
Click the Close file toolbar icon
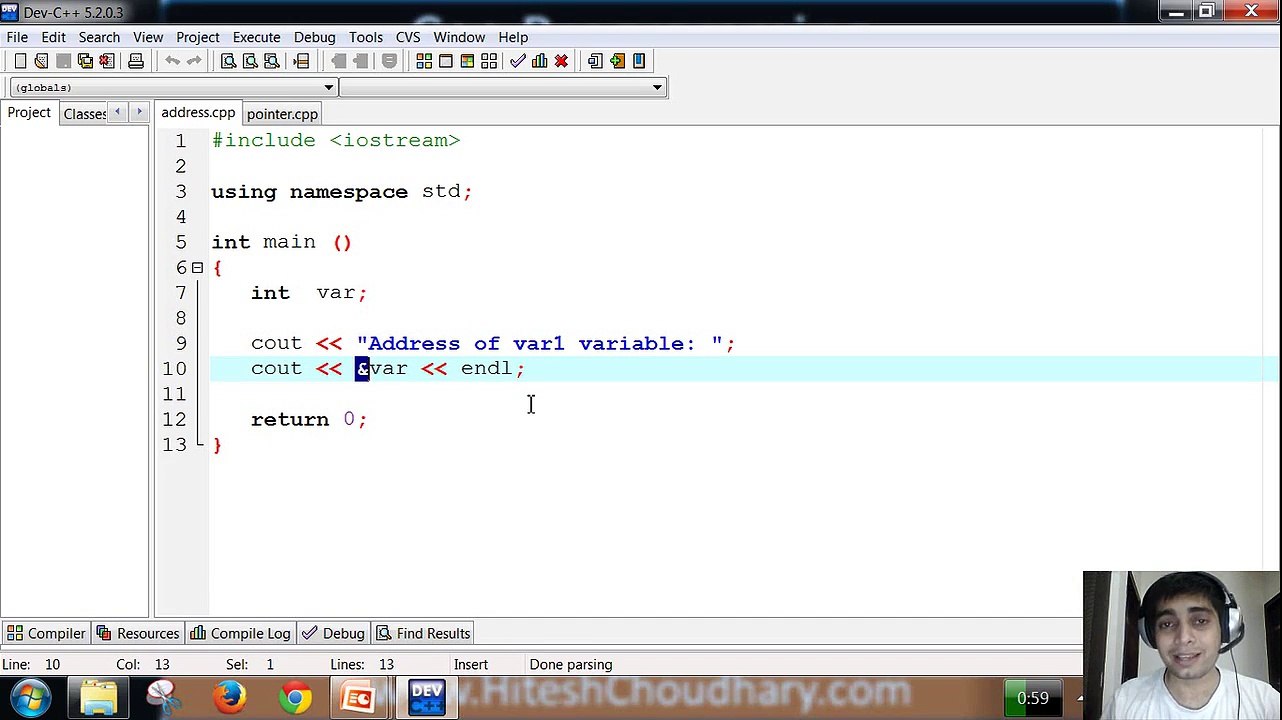[107, 61]
